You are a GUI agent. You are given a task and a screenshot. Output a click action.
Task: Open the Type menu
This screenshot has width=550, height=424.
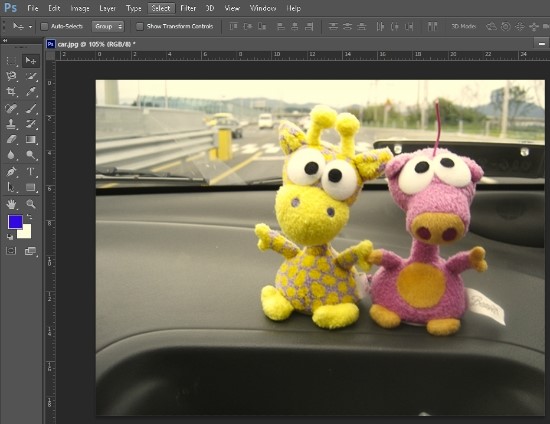click(133, 8)
